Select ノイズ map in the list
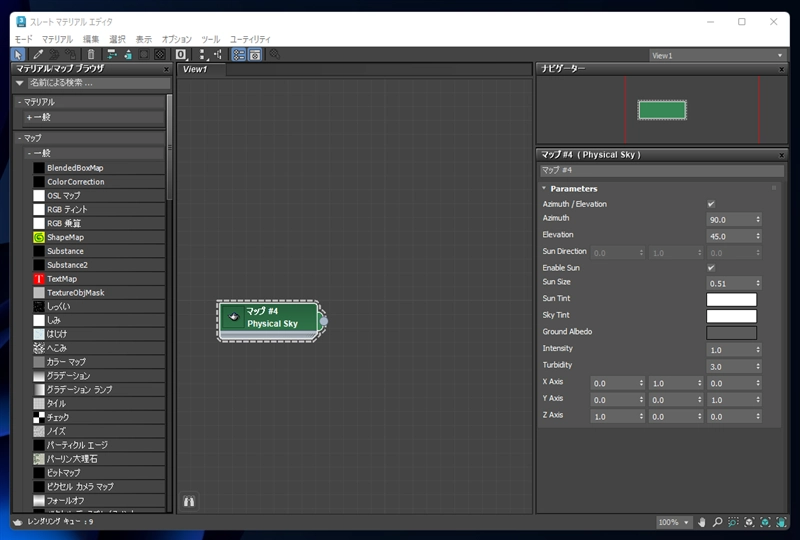The height and width of the screenshot is (540, 800). [x=98, y=431]
